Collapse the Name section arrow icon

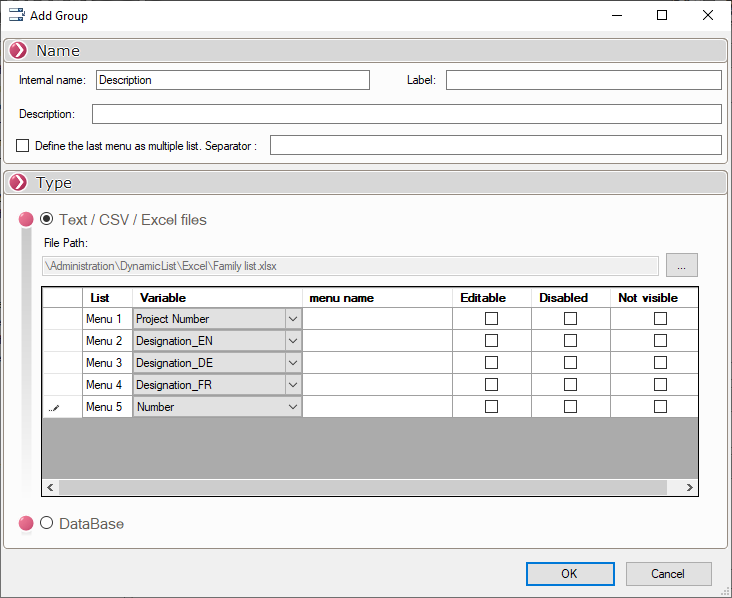pos(18,51)
